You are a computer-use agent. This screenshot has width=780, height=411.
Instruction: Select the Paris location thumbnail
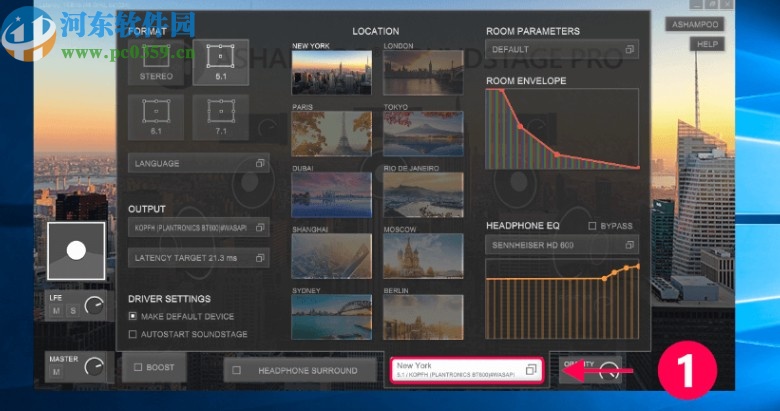332,133
